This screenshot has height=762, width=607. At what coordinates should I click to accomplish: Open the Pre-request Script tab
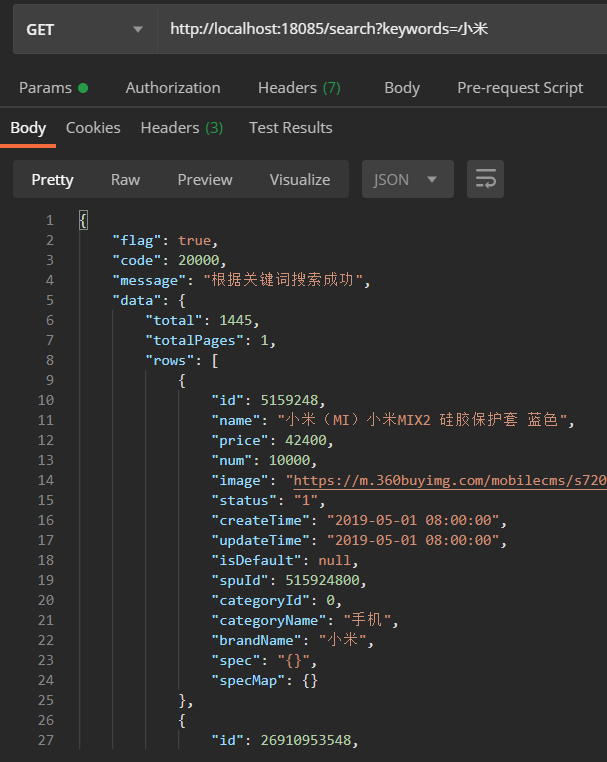click(x=520, y=88)
